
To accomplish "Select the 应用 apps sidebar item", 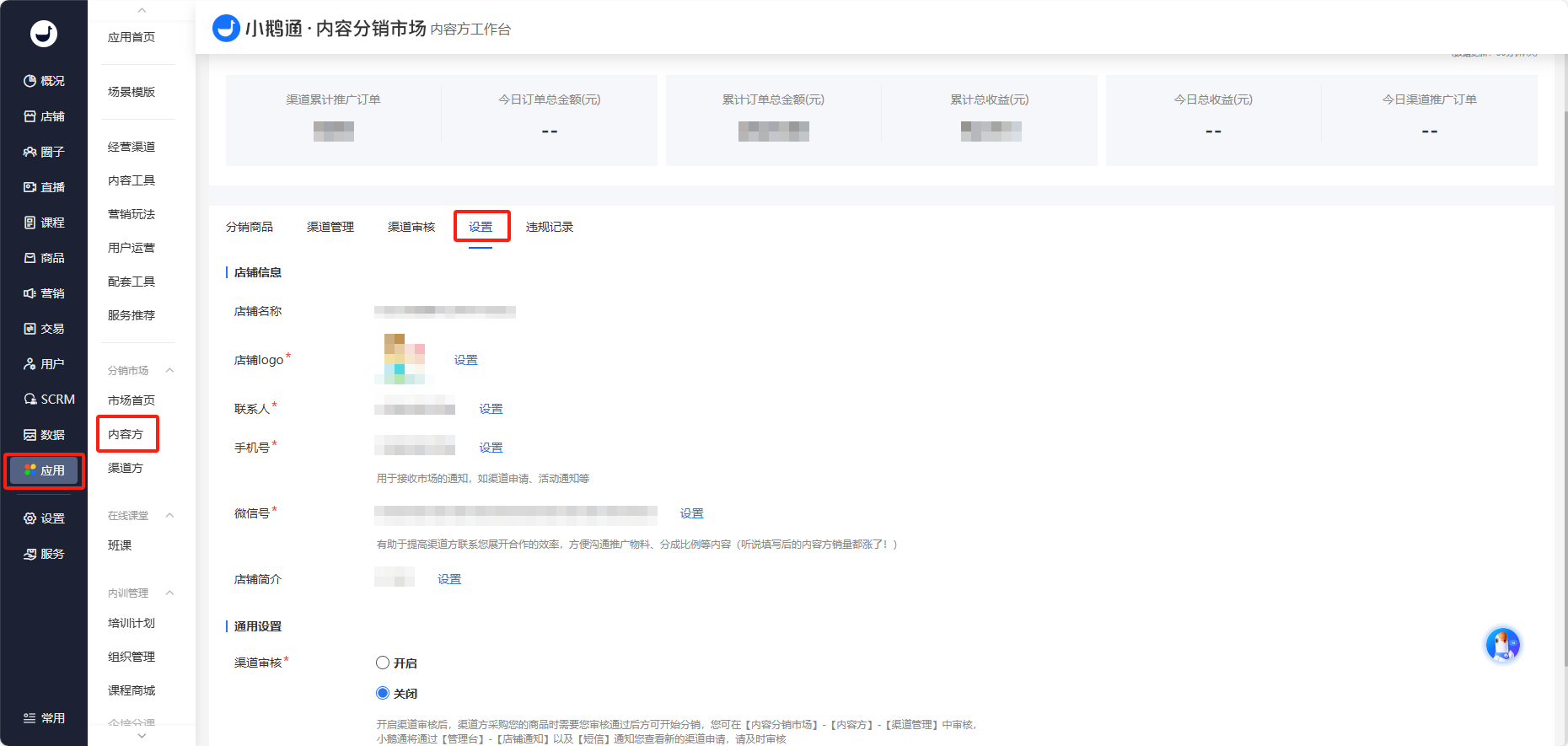I will coord(44,470).
